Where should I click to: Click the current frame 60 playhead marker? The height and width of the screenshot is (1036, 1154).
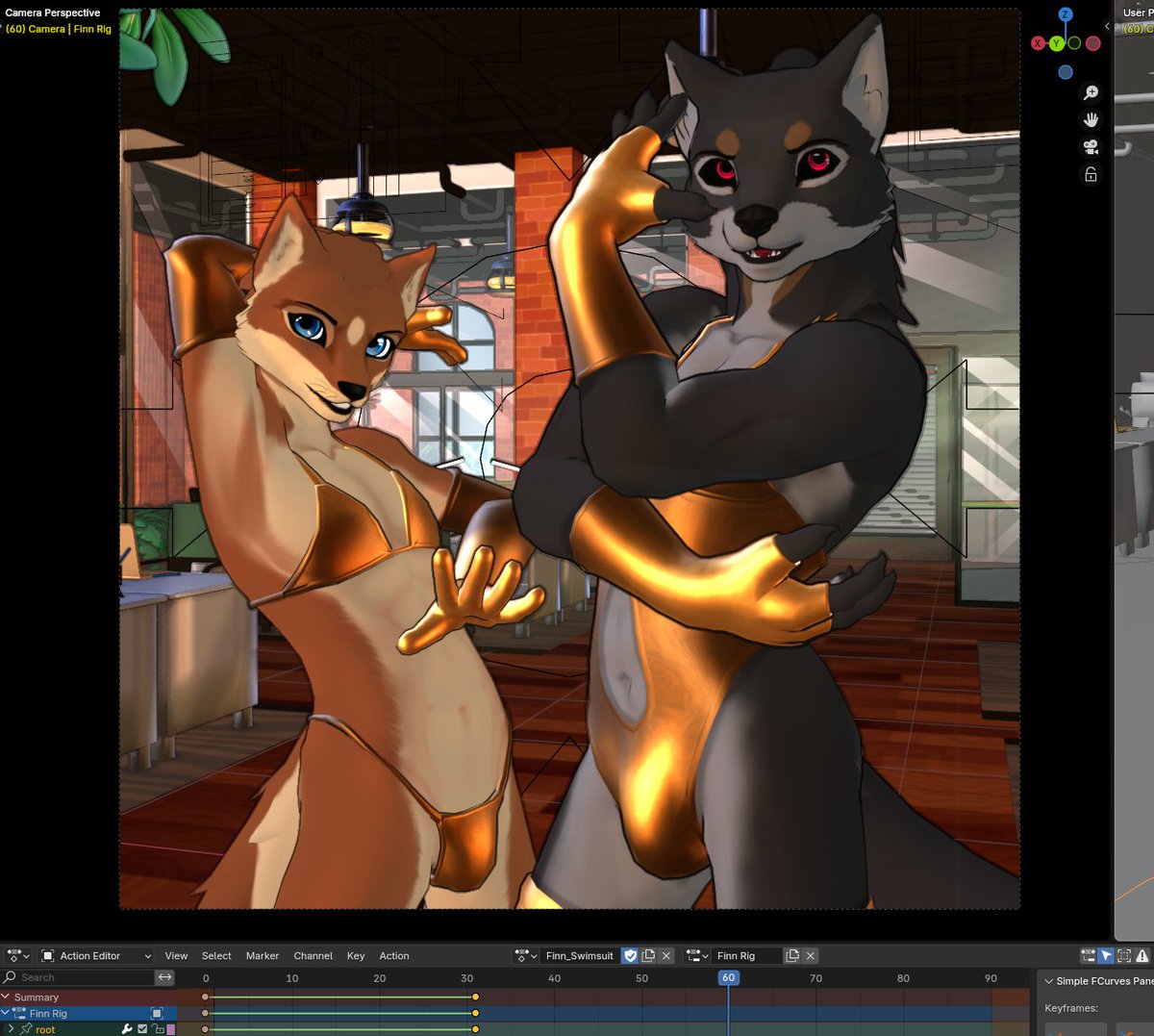728,977
